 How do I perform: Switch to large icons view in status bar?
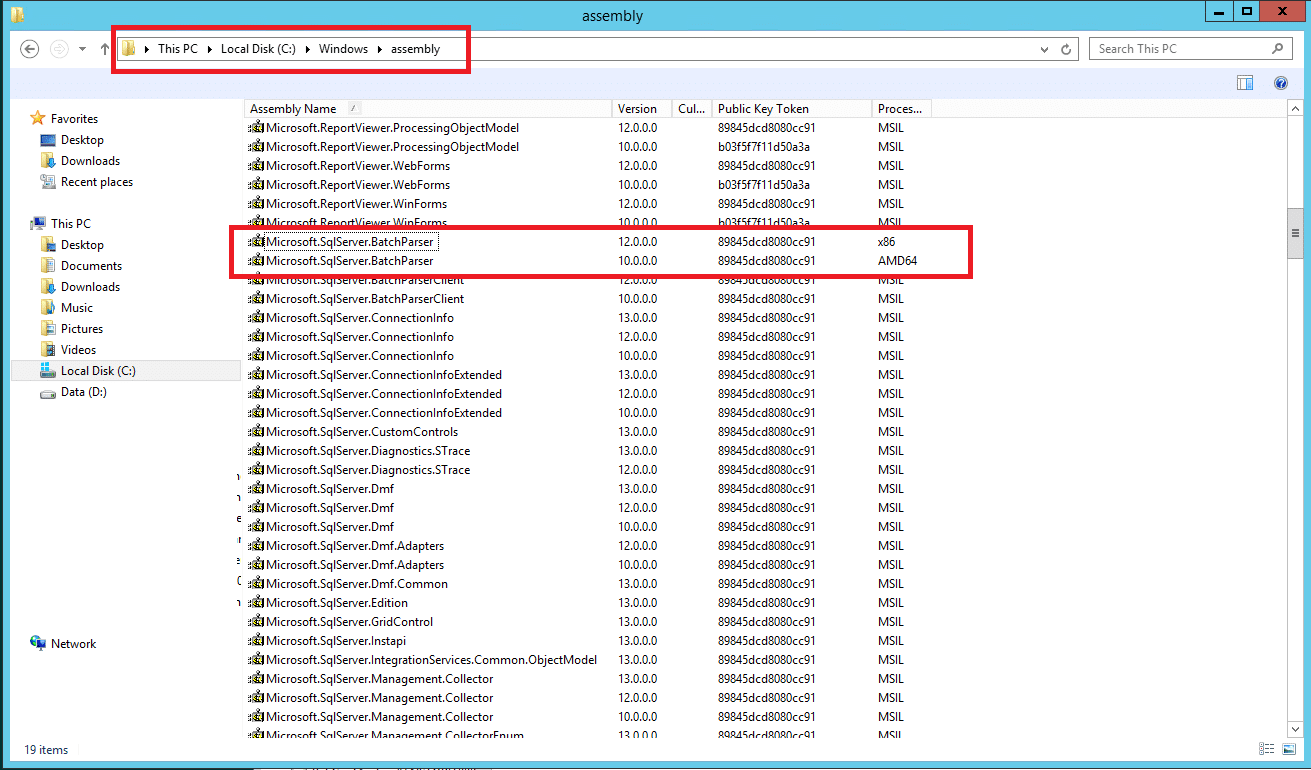click(x=1289, y=749)
